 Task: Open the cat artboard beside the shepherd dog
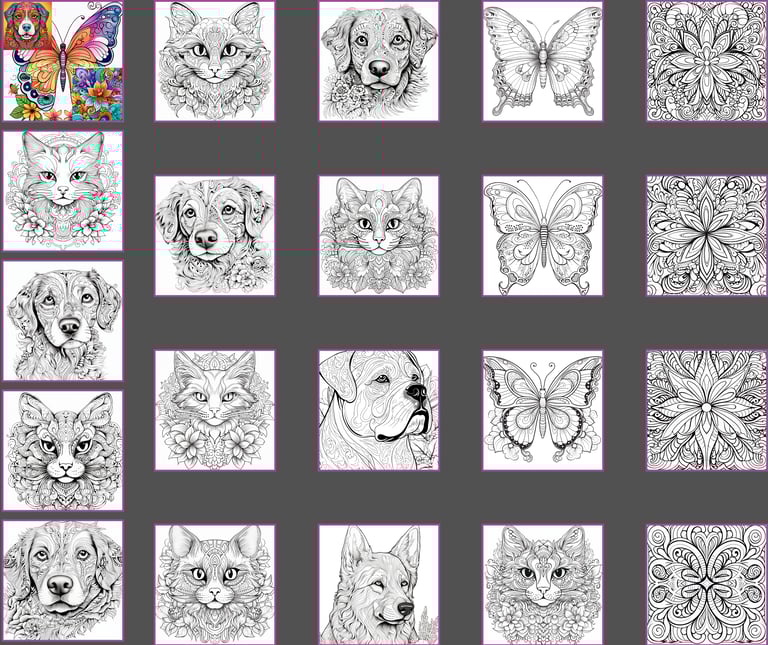click(215, 585)
